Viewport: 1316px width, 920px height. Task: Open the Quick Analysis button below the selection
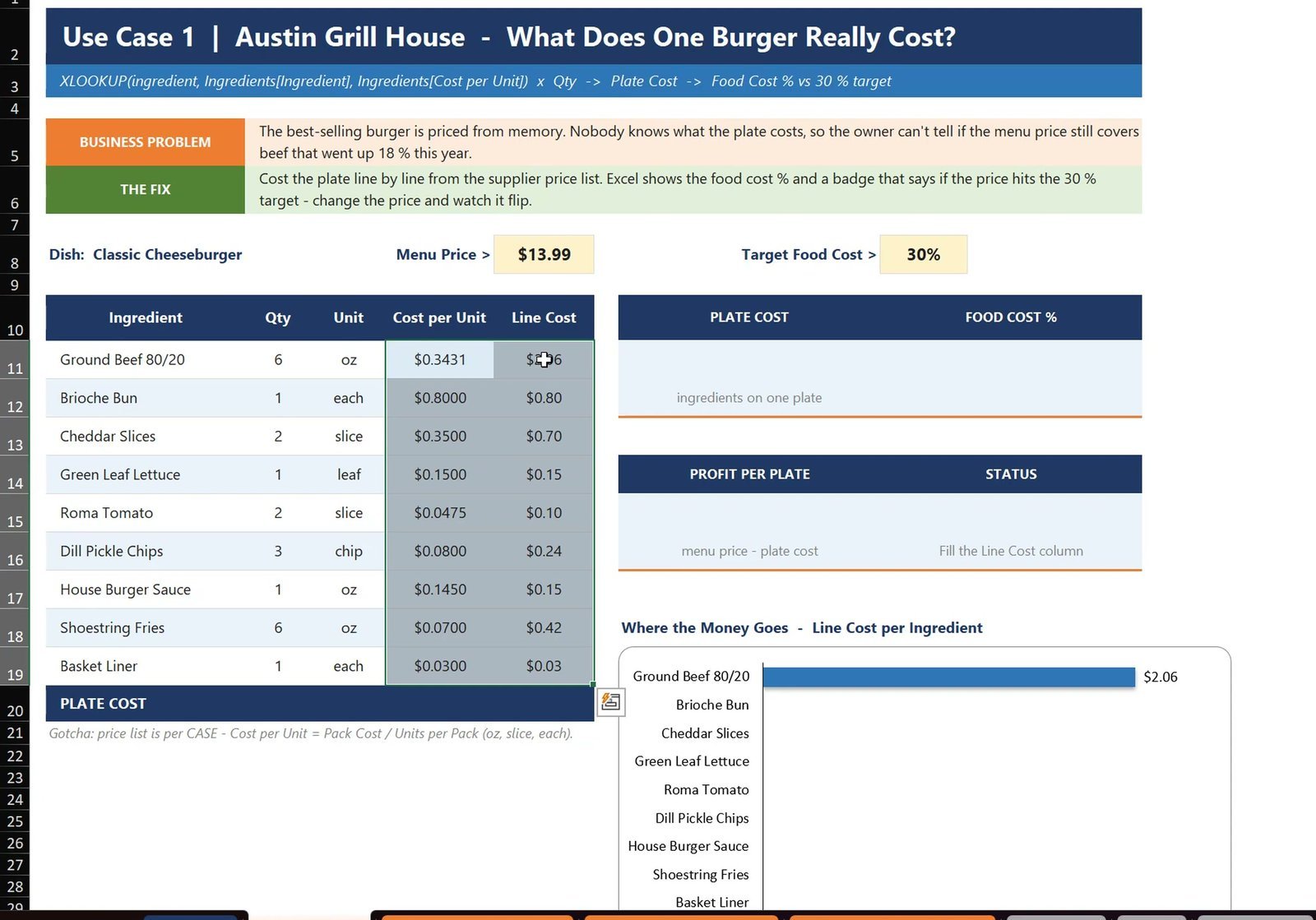[610, 701]
